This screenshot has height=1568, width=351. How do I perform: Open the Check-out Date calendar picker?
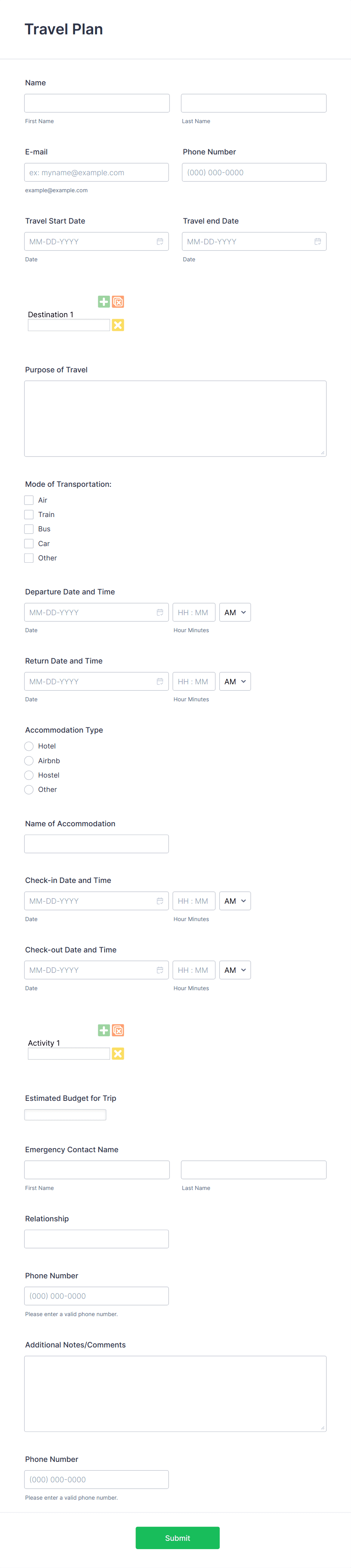pyautogui.click(x=160, y=970)
